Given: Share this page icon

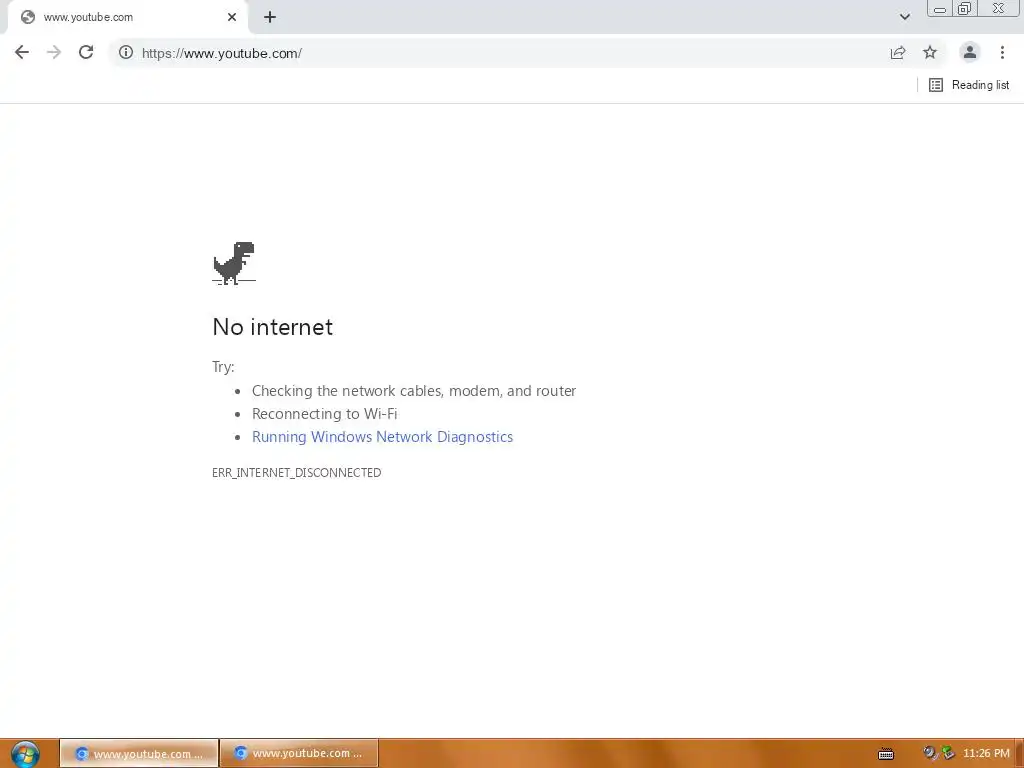Looking at the screenshot, I should 898,53.
